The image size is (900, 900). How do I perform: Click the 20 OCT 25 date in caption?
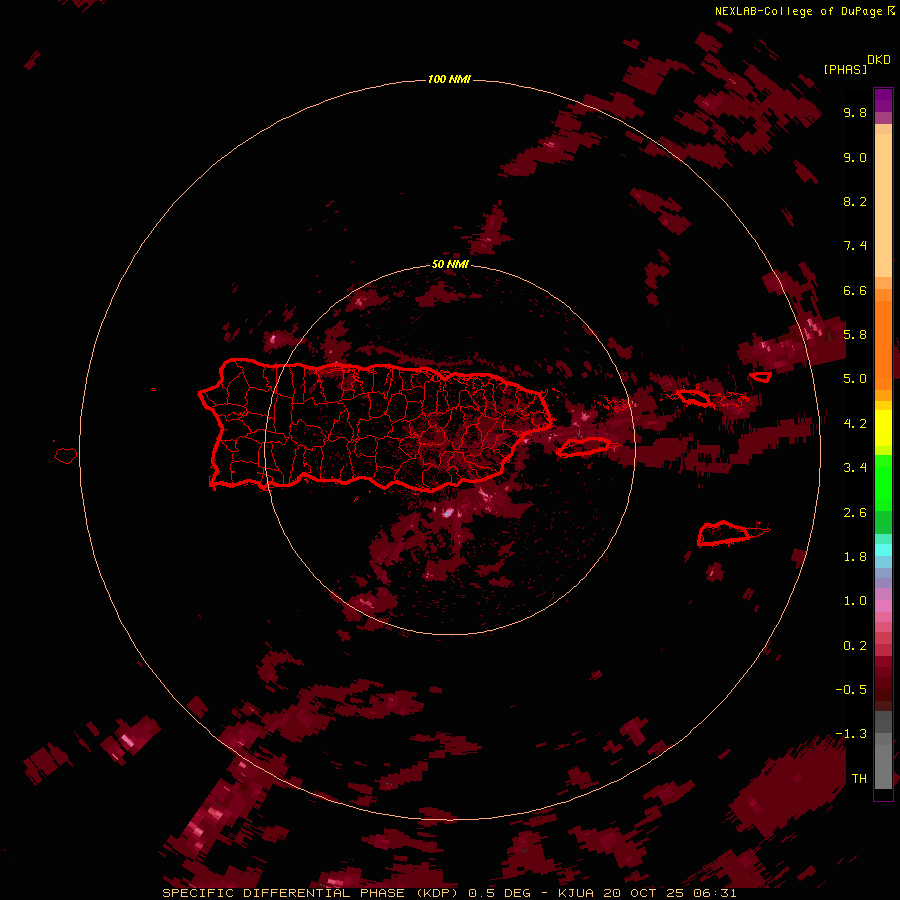coord(645,893)
